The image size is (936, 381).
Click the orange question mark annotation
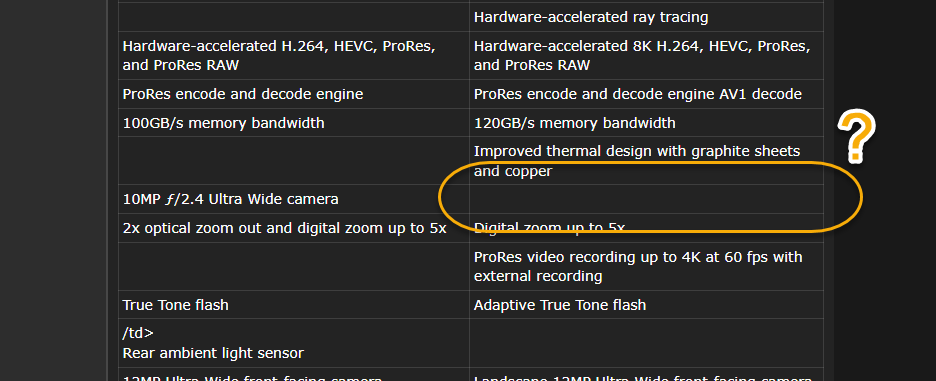tap(856, 136)
